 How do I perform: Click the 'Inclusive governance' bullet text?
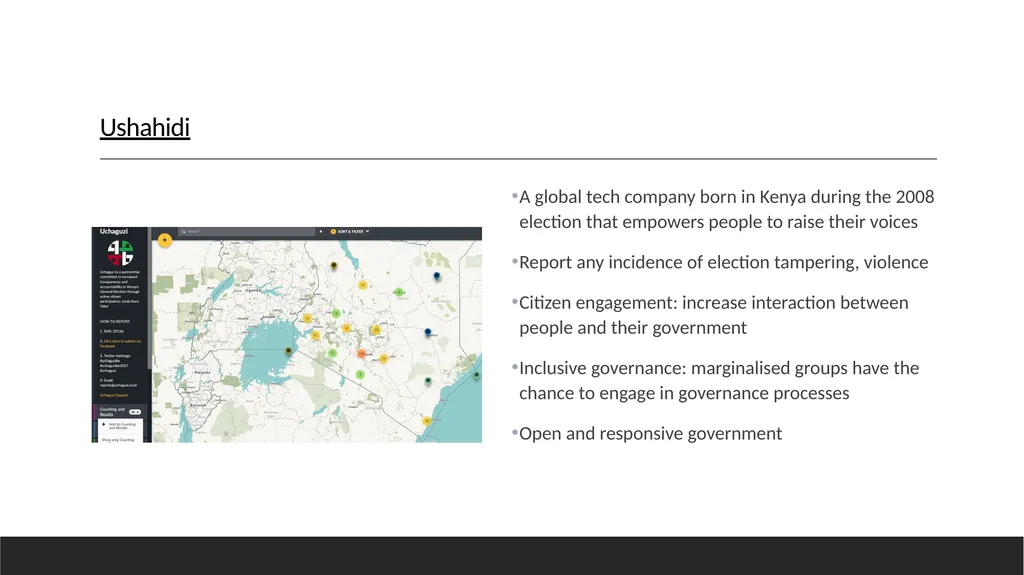click(x=718, y=380)
